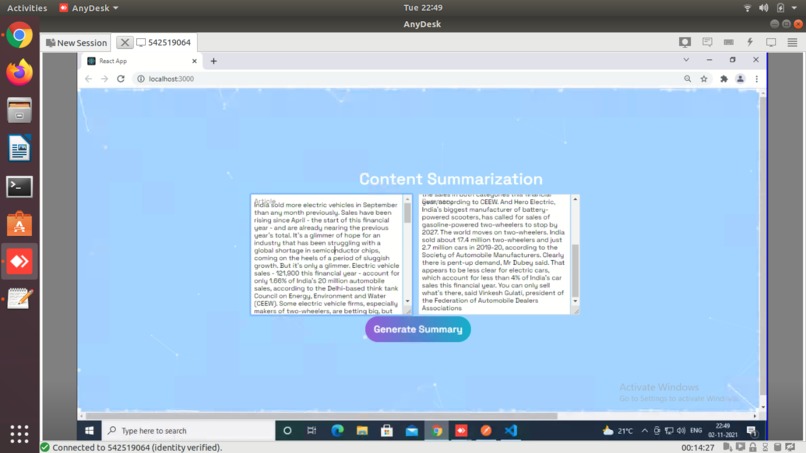
Task: Open Chrome zoom magnifier icon
Action: pyautogui.click(x=687, y=79)
